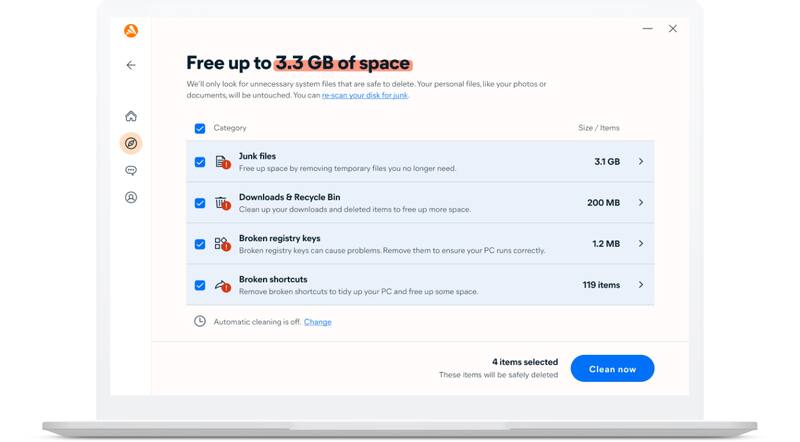Uncheck the Broken shortcuts checkbox

[200, 285]
